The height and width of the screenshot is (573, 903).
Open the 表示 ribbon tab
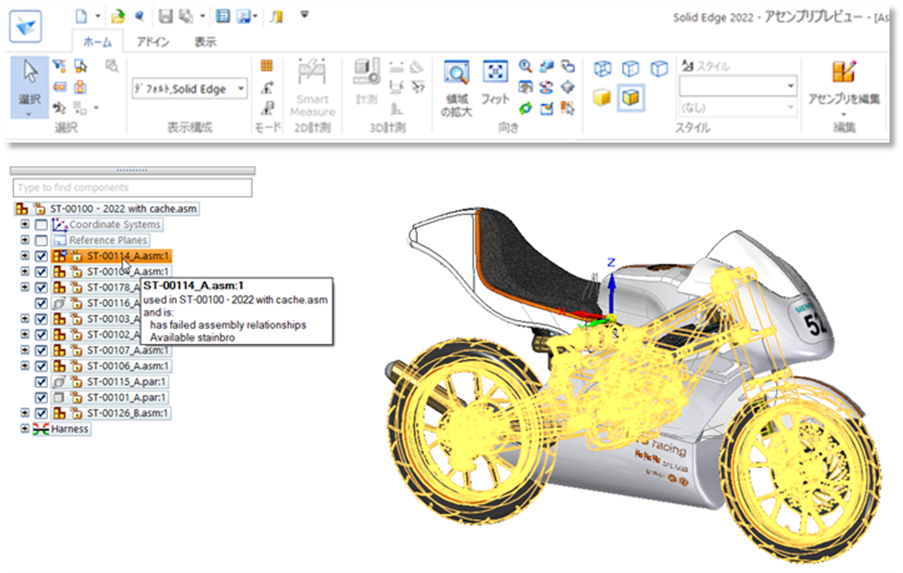[x=204, y=42]
